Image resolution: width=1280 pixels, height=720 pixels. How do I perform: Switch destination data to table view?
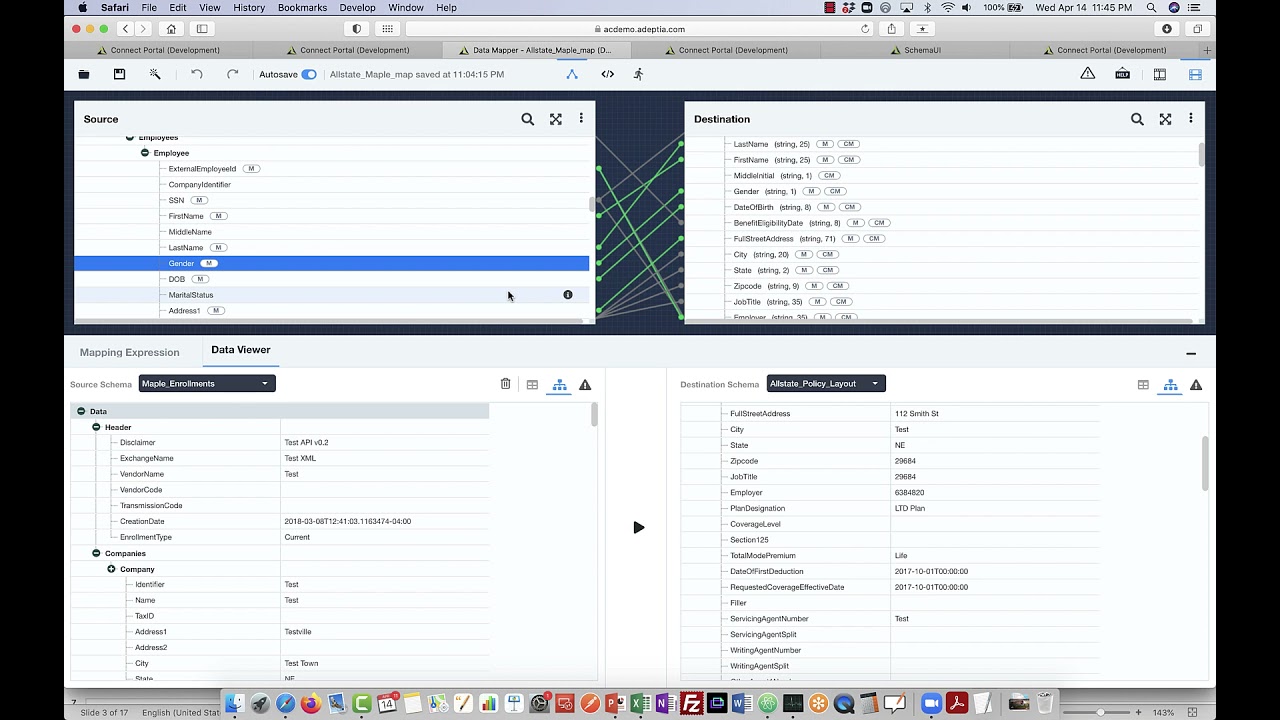coord(1143,385)
